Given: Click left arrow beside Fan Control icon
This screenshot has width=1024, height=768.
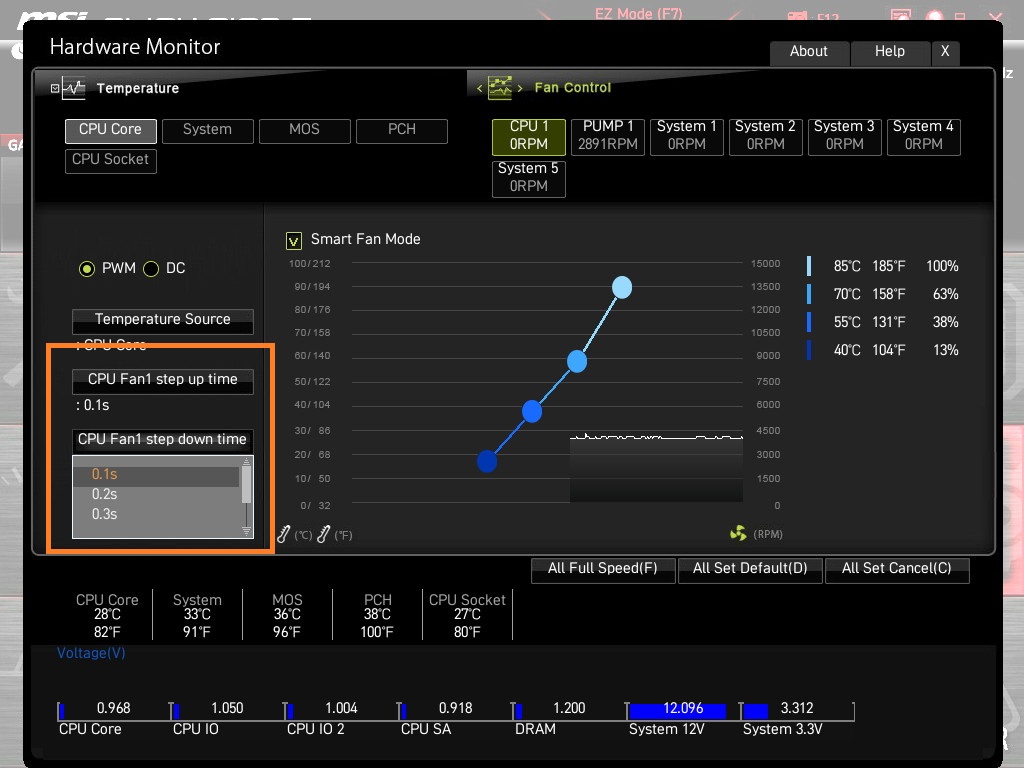Looking at the screenshot, I should [479, 88].
